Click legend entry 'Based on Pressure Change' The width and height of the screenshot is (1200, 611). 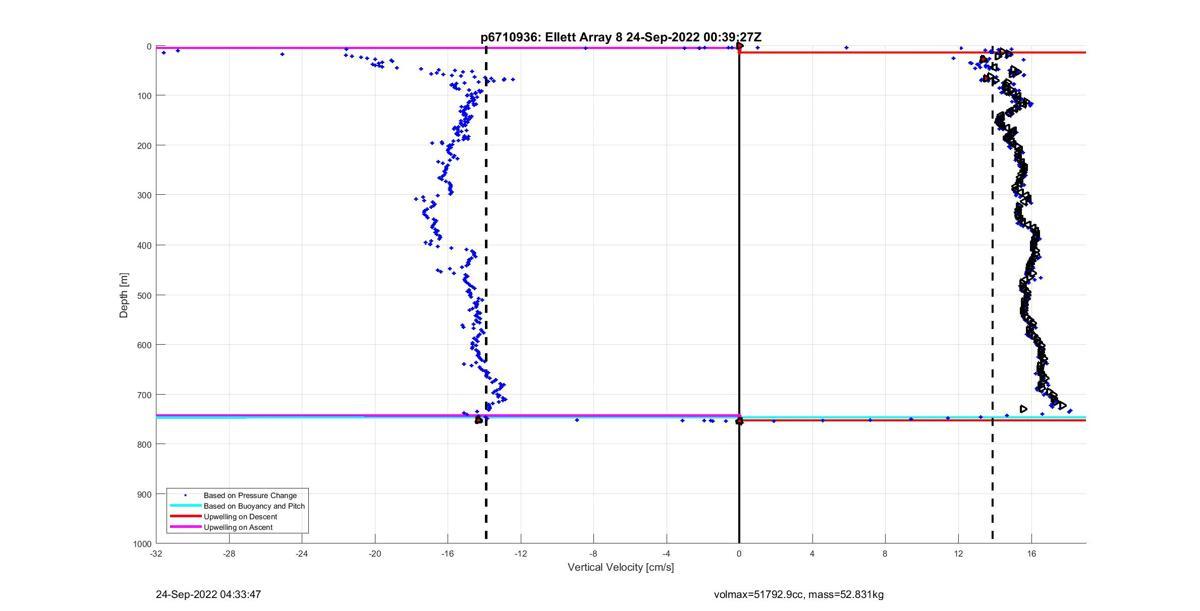[x=250, y=495]
